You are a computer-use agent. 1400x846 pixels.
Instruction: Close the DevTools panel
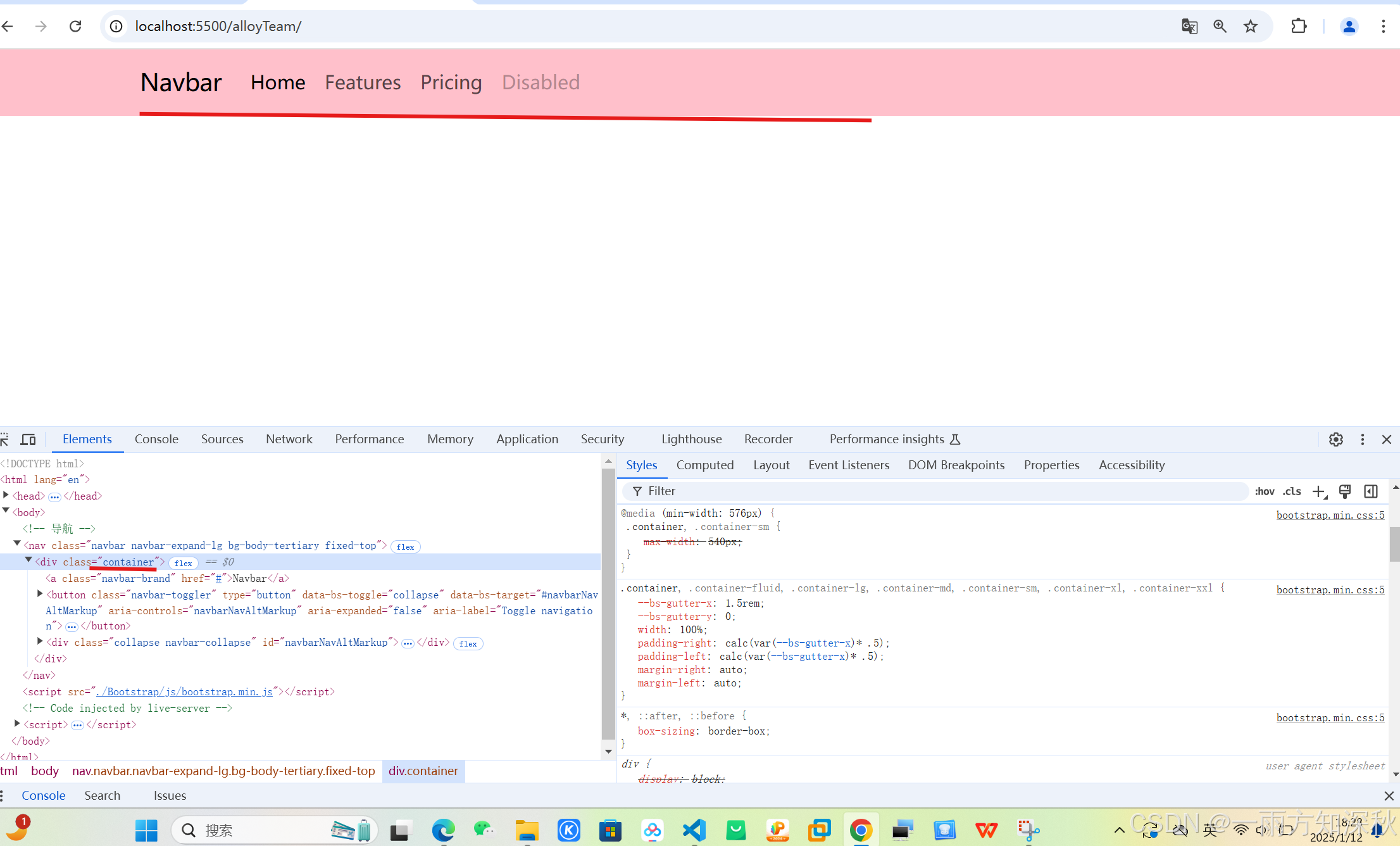pyautogui.click(x=1387, y=439)
